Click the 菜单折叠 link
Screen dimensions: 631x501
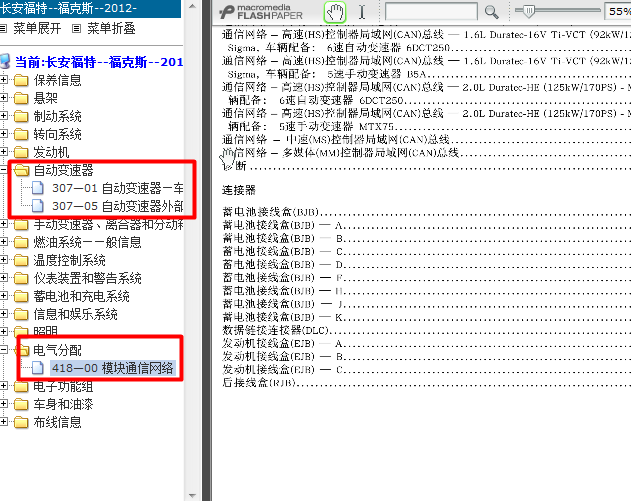tap(111, 29)
